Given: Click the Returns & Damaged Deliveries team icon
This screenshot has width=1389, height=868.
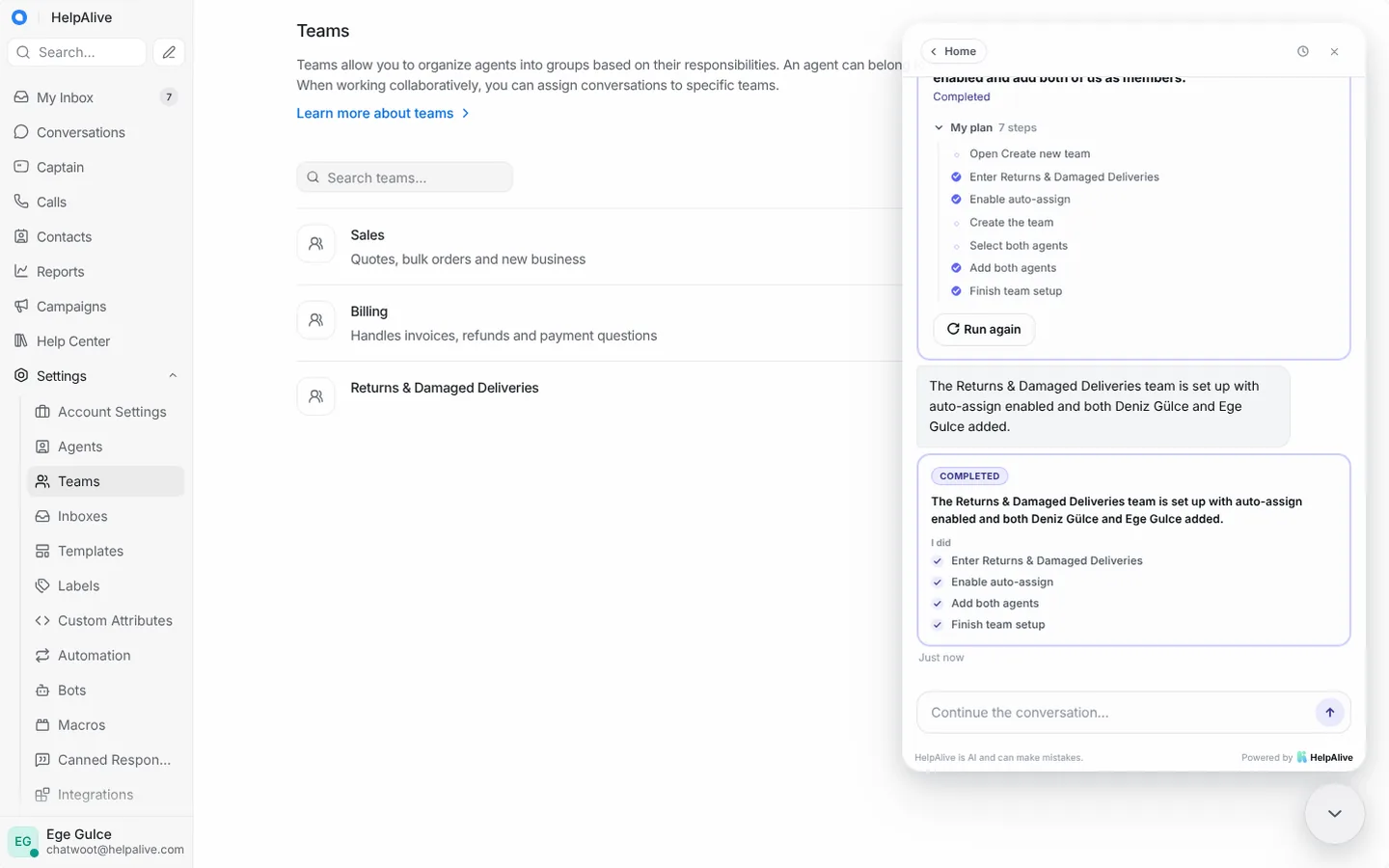Looking at the screenshot, I should tap(315, 396).
